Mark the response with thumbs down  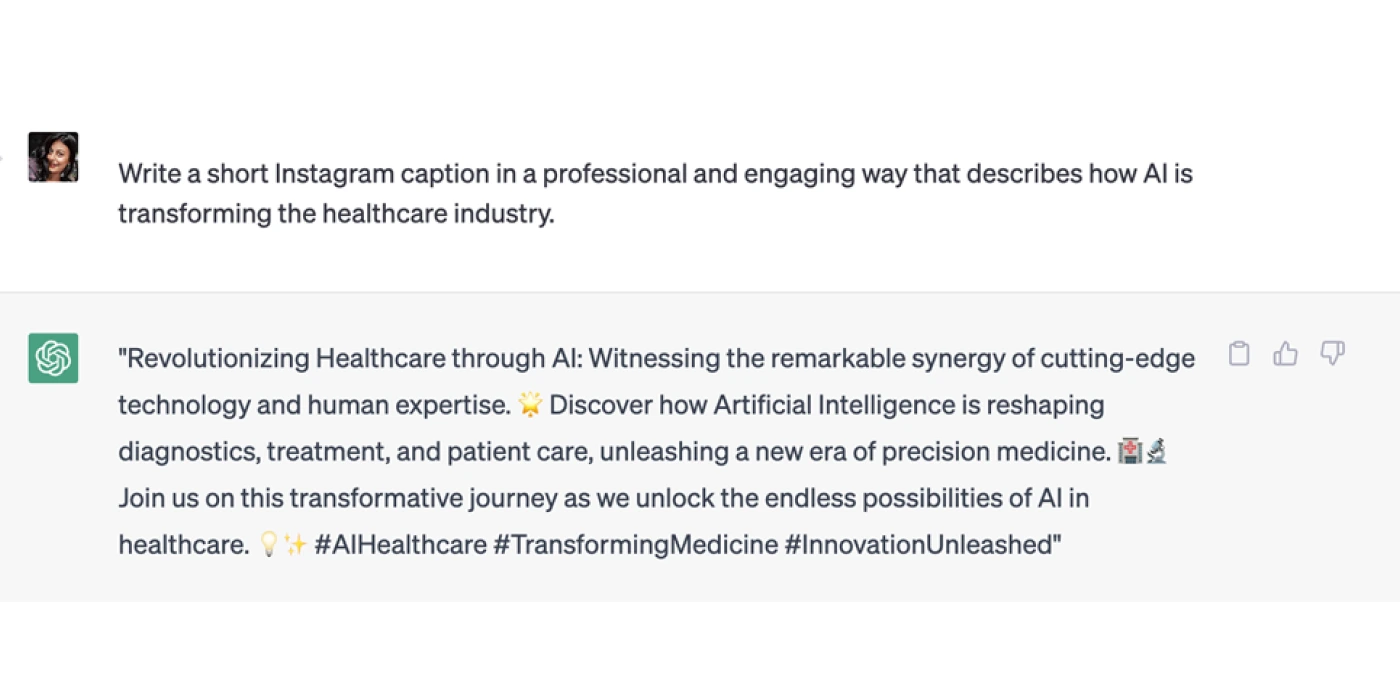tap(1332, 353)
